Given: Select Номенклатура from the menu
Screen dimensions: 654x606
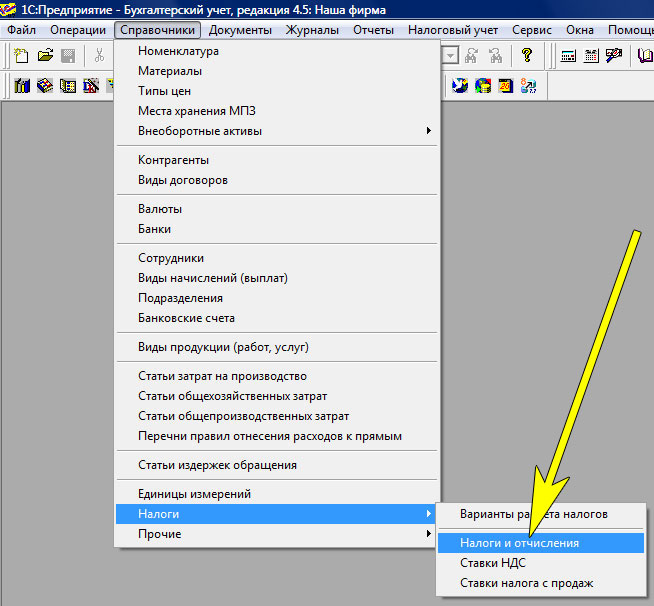Looking at the screenshot, I should pyautogui.click(x=277, y=51).
